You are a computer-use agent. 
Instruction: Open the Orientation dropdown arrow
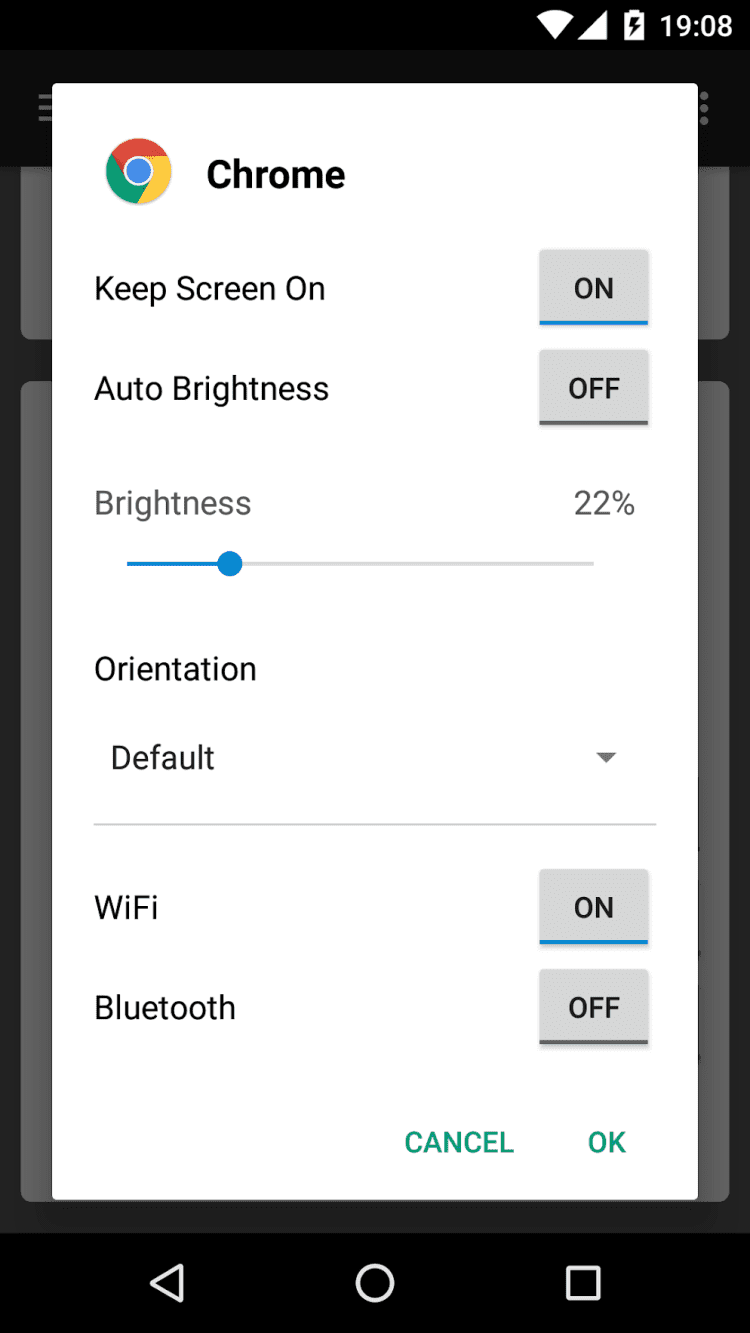pos(605,757)
